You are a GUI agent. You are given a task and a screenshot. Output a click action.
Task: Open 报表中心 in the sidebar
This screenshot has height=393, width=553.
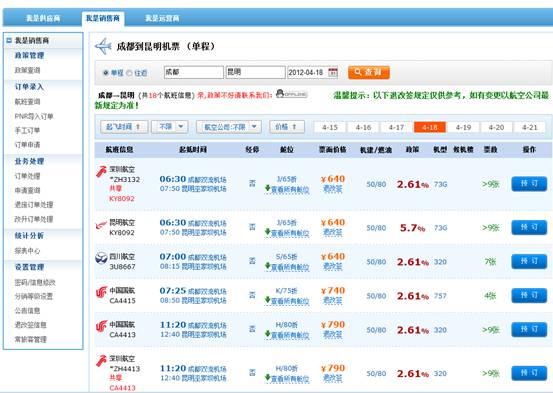[28, 251]
